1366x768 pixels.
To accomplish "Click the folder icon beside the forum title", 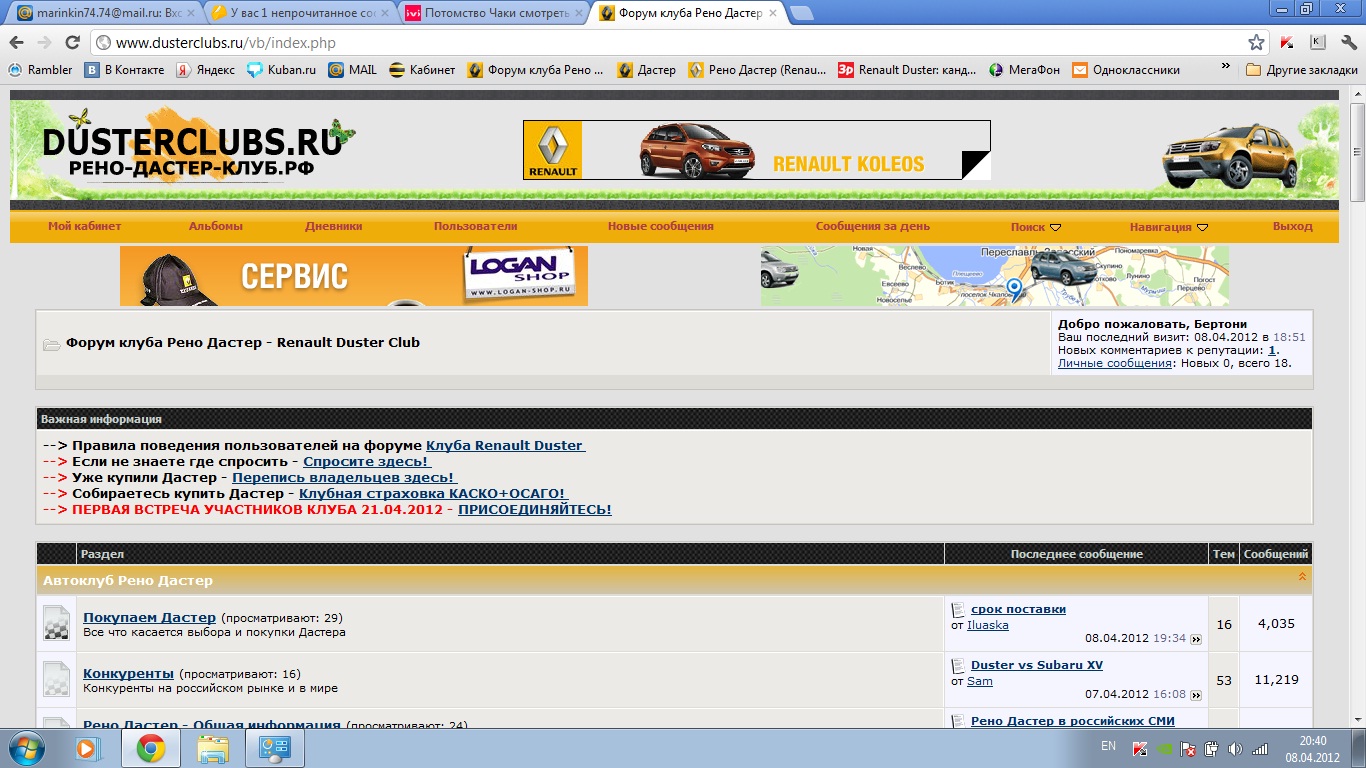I will point(51,344).
